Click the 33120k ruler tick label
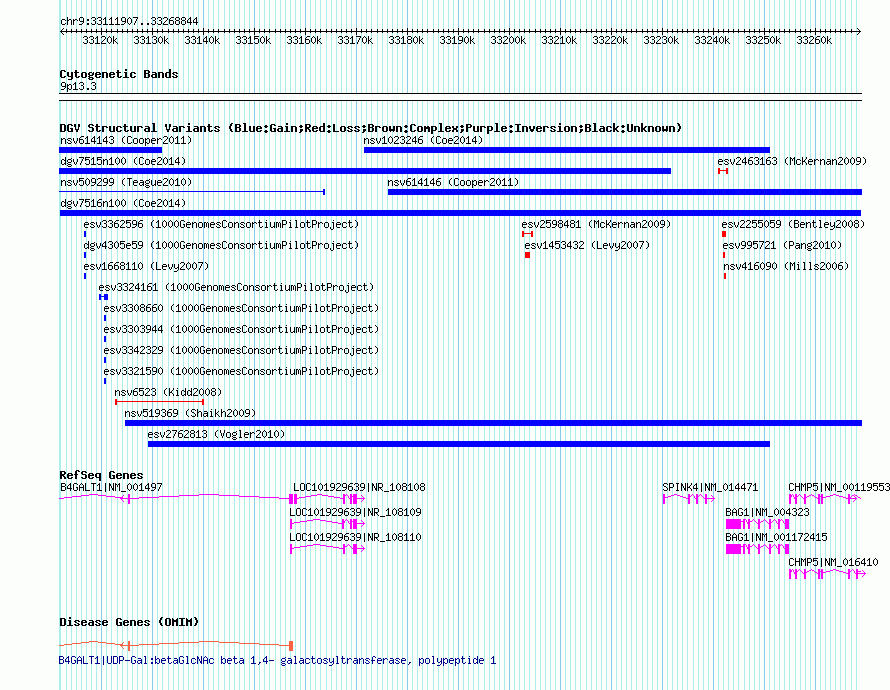 coord(100,40)
